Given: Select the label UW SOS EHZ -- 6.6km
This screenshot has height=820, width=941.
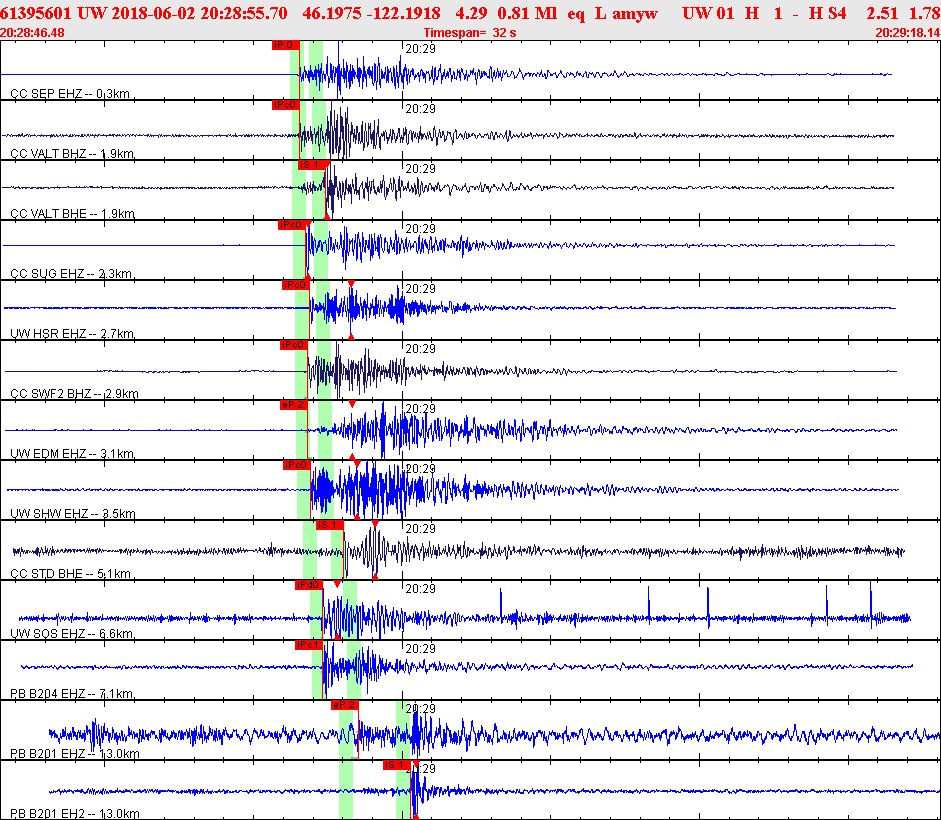Looking at the screenshot, I should click(x=72, y=634).
